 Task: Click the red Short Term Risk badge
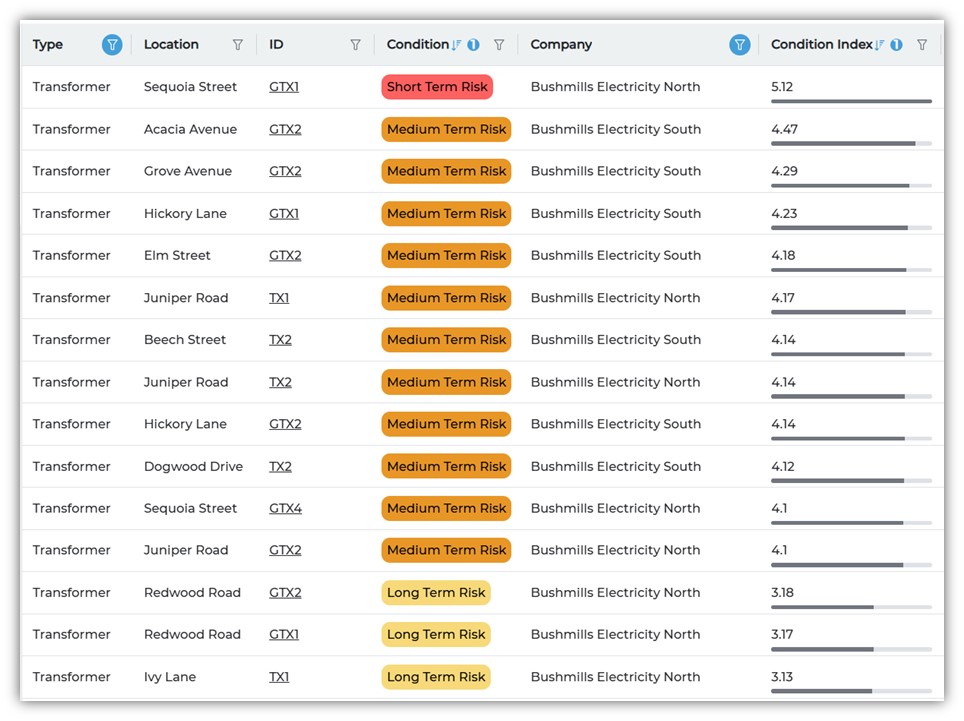(437, 87)
